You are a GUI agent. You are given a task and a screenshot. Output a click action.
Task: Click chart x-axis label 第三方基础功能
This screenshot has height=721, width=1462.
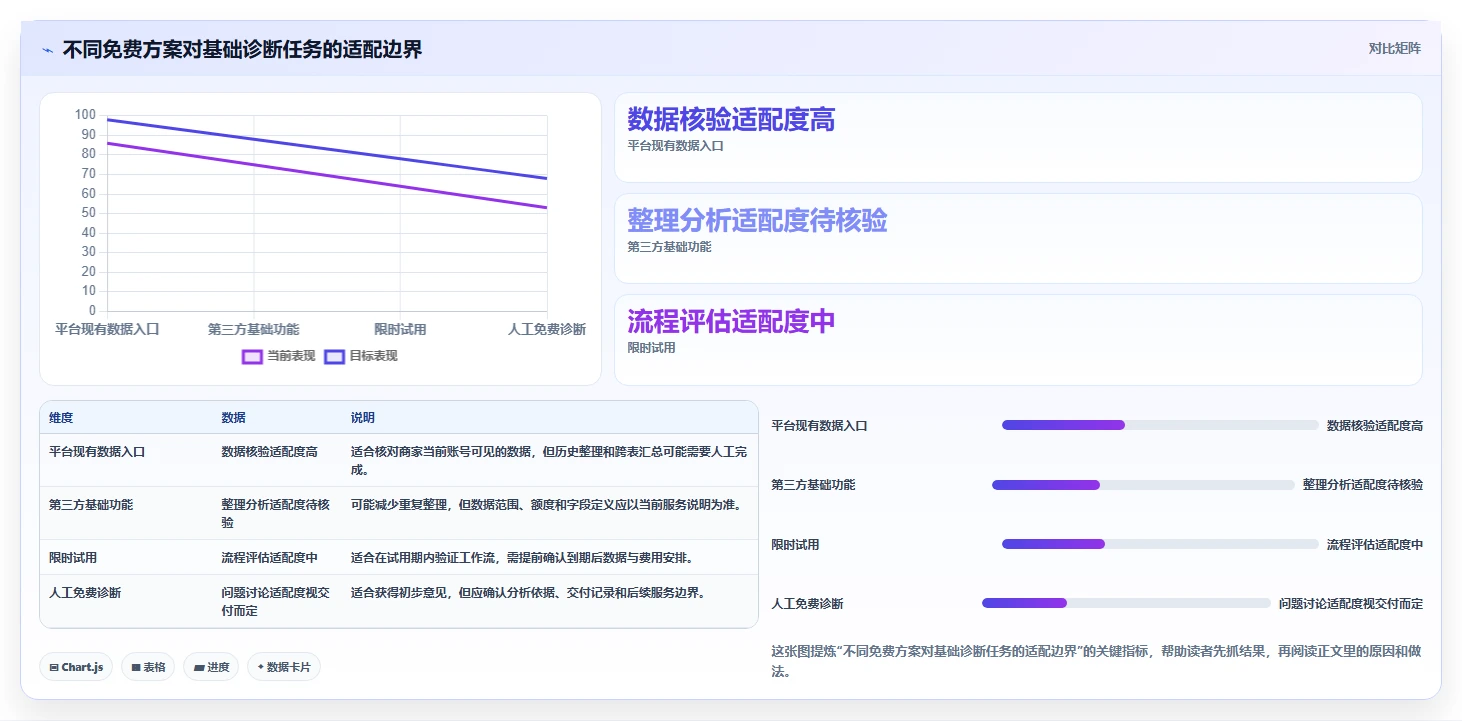pyautogui.click(x=254, y=329)
